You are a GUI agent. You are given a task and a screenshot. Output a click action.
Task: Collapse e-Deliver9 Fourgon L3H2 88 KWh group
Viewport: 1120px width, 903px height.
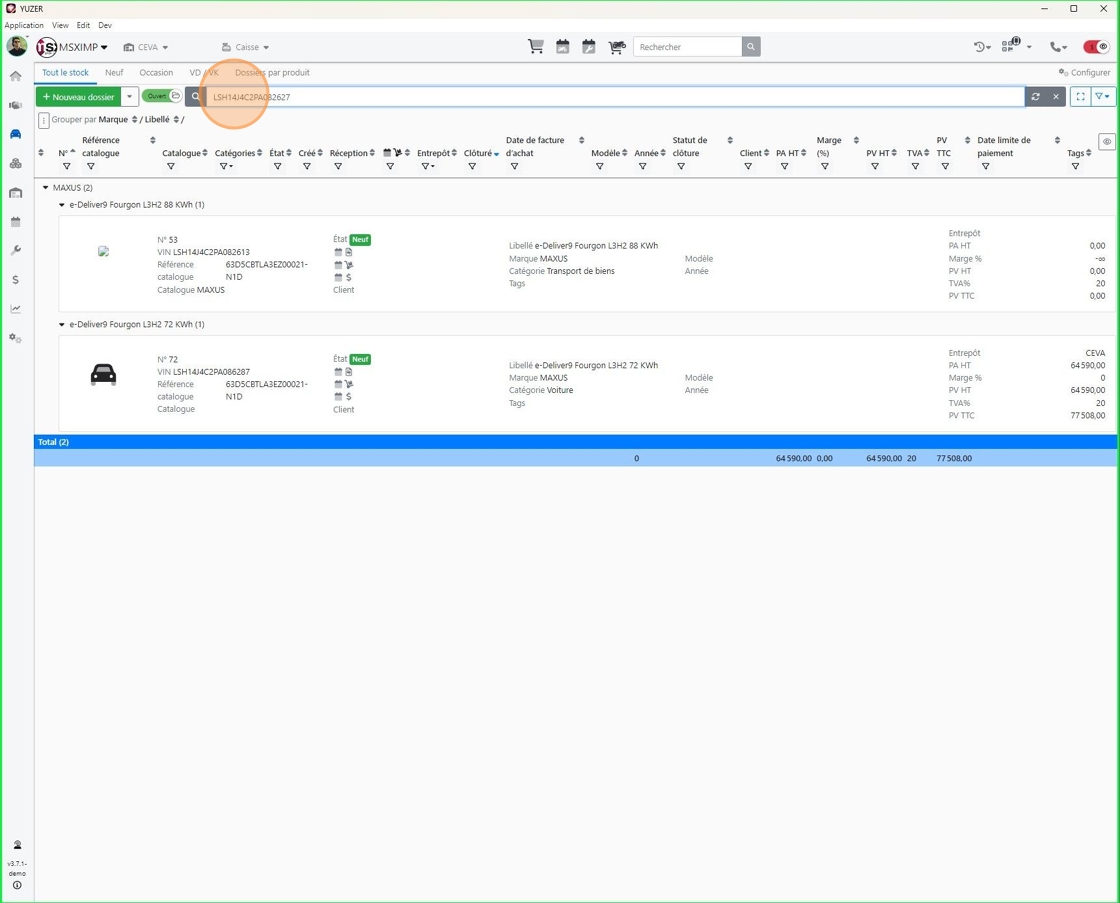pos(62,205)
